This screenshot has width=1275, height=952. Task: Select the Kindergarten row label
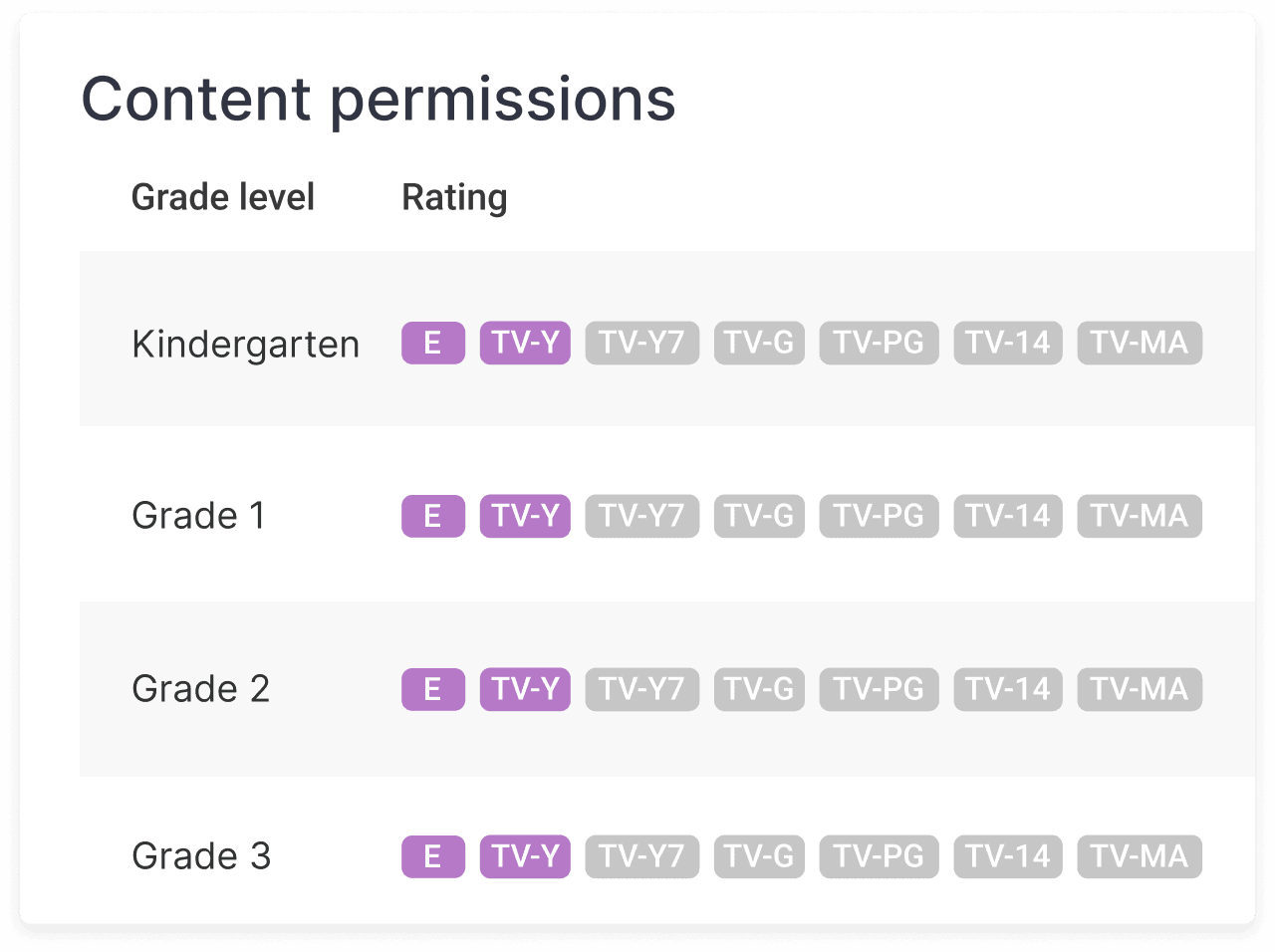coord(245,343)
